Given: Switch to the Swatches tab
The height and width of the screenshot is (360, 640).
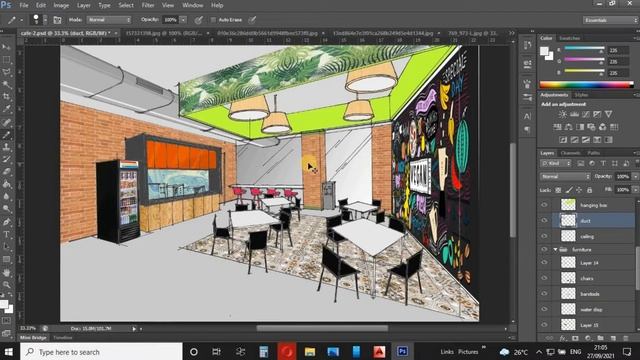Looking at the screenshot, I should pyautogui.click(x=569, y=38).
